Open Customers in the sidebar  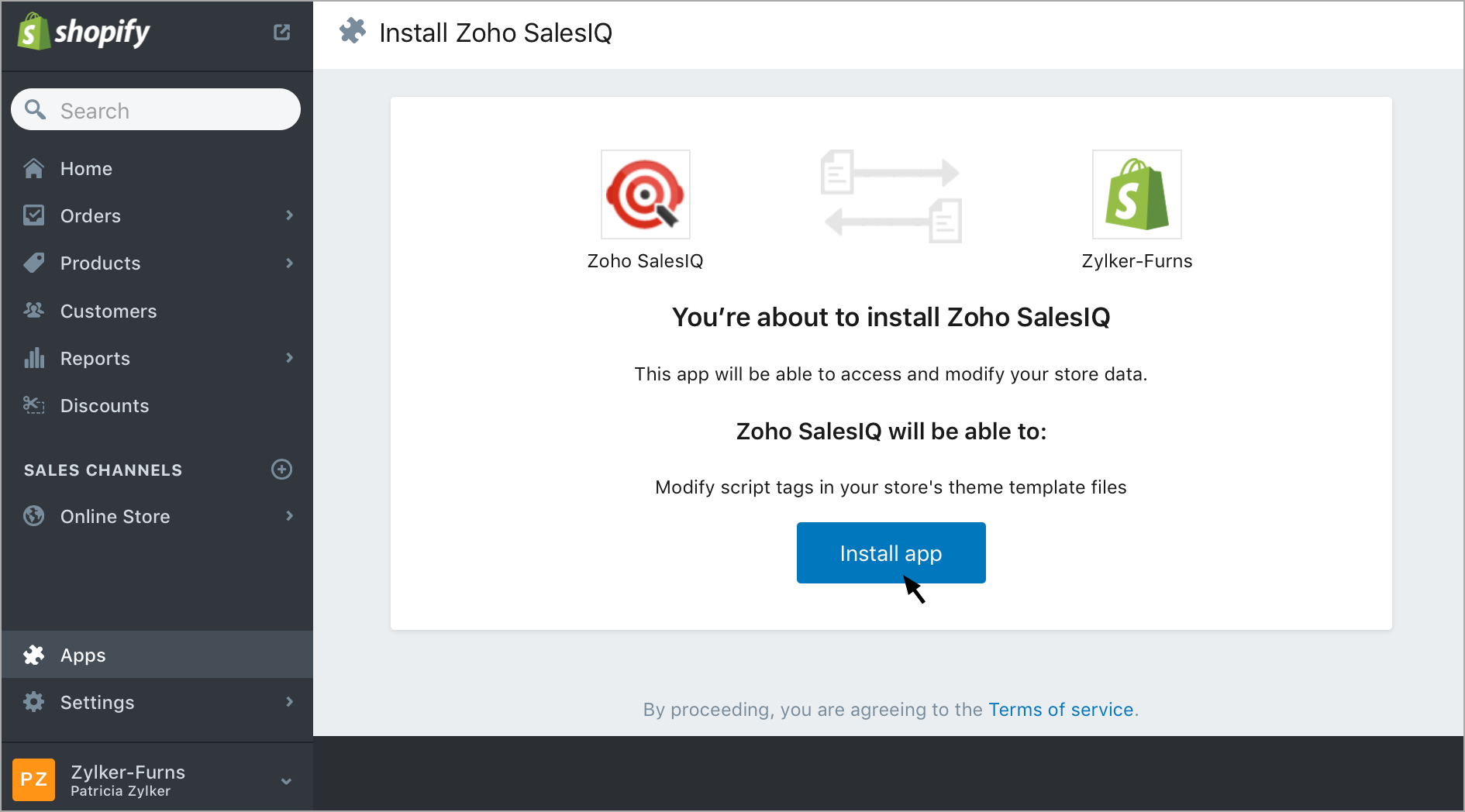108,311
